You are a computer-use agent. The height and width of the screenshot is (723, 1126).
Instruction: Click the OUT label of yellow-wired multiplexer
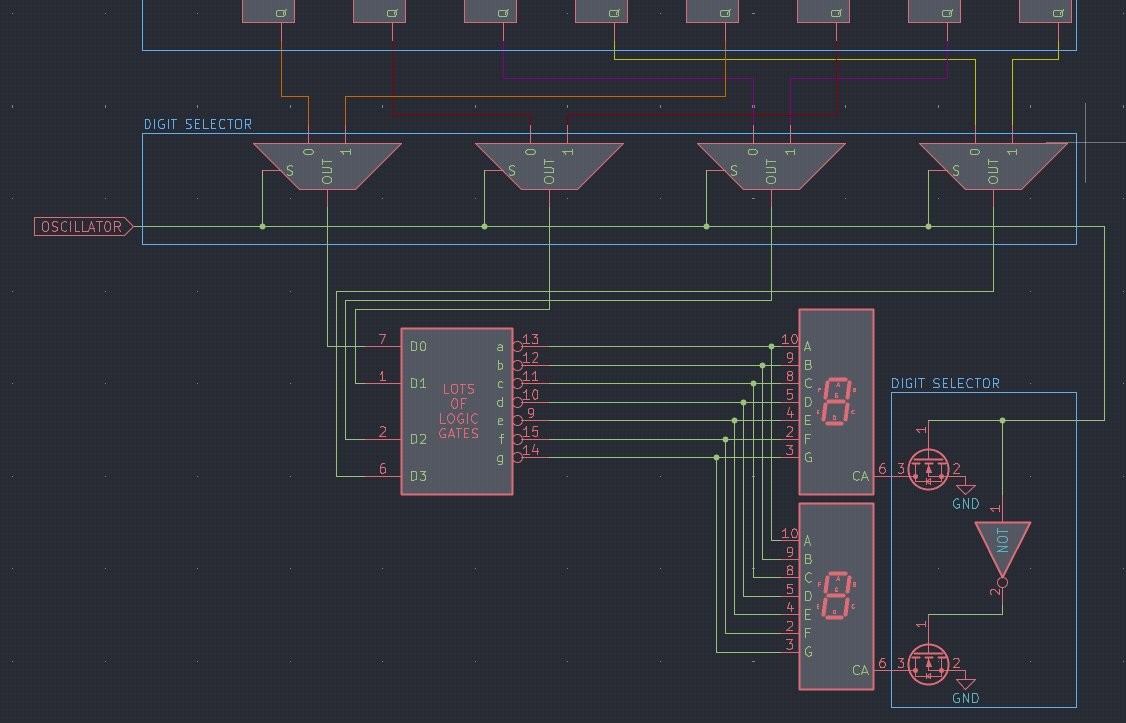pos(993,172)
